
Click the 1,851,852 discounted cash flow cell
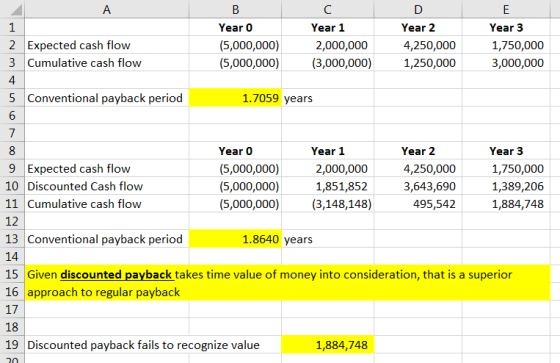click(328, 186)
